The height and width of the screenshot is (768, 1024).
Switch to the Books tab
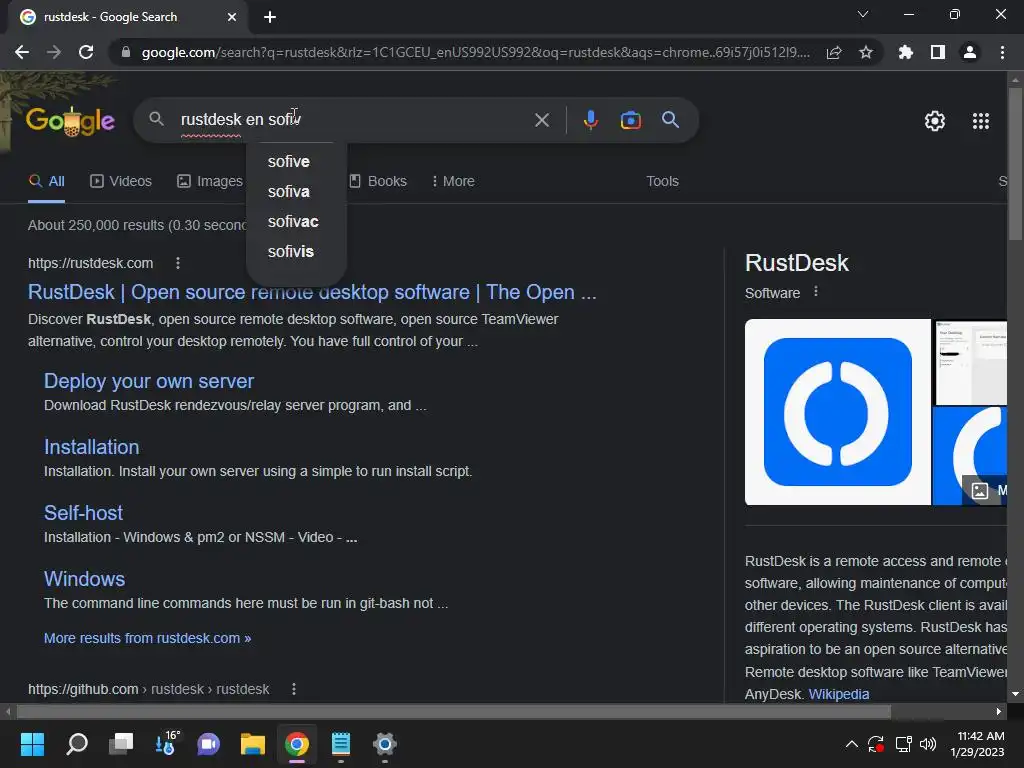[378, 181]
